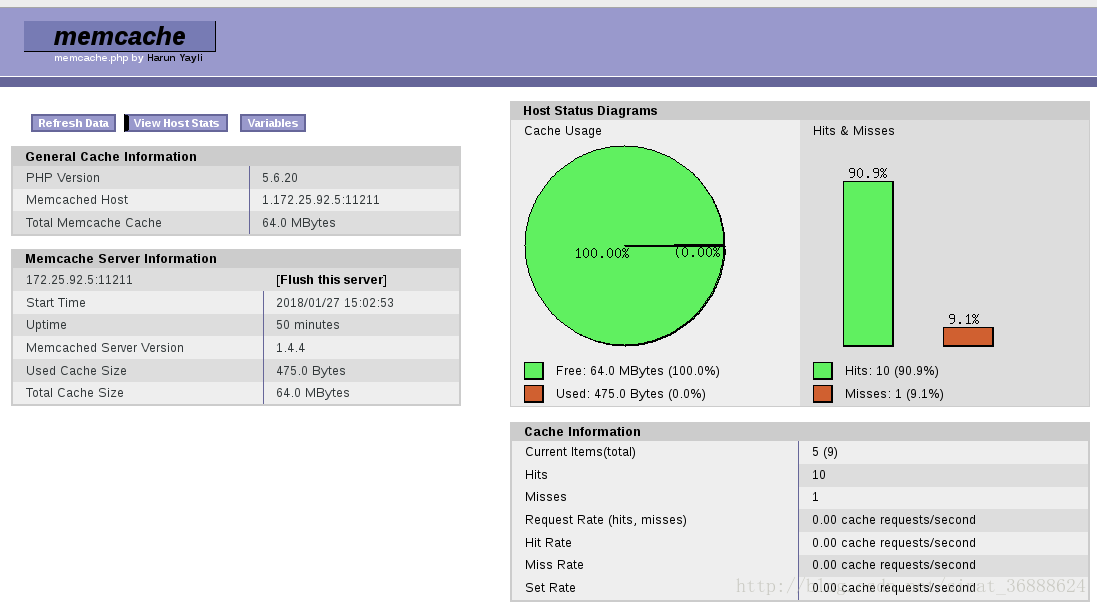Click Used Cache Size value 475.0 Bytes
Image resolution: width=1097 pixels, height=606 pixels.
[x=311, y=371]
